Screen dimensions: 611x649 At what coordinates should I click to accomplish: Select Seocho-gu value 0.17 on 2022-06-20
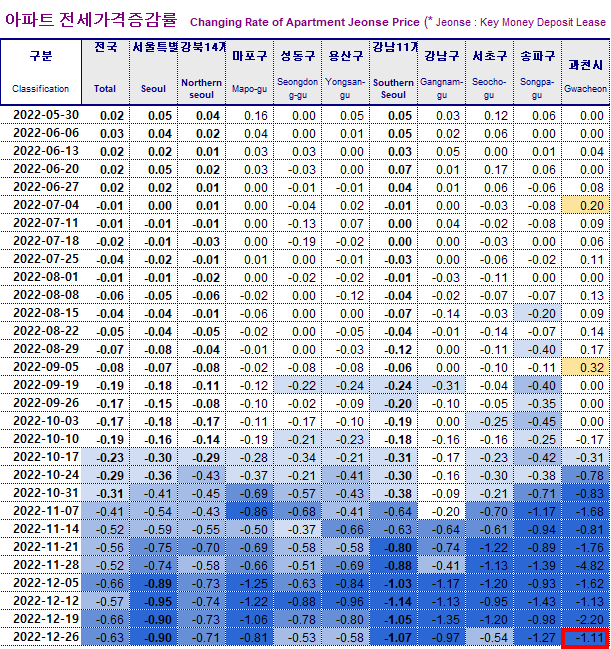pos(490,169)
